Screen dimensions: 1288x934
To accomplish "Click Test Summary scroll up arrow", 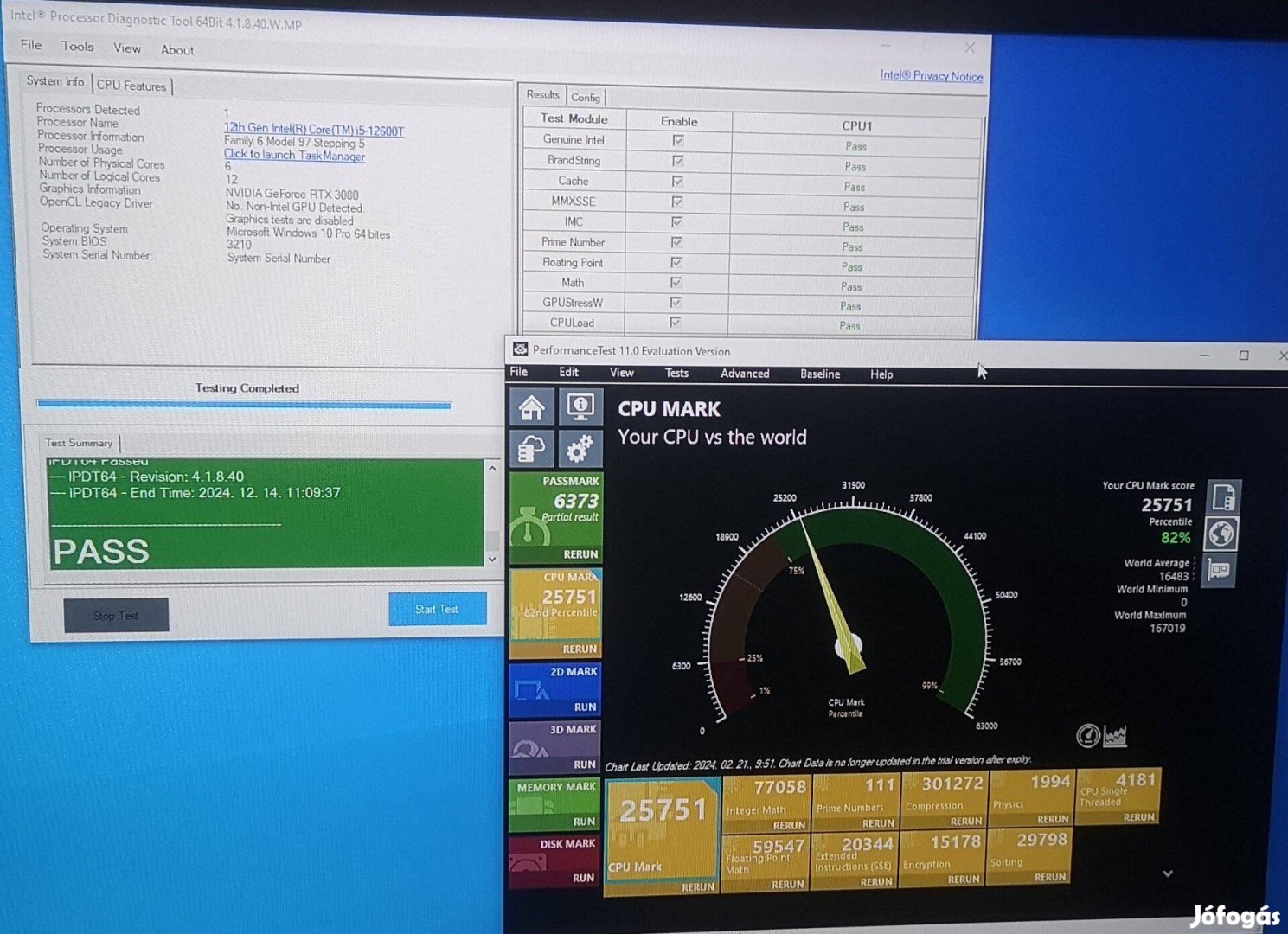I will pyautogui.click(x=492, y=469).
